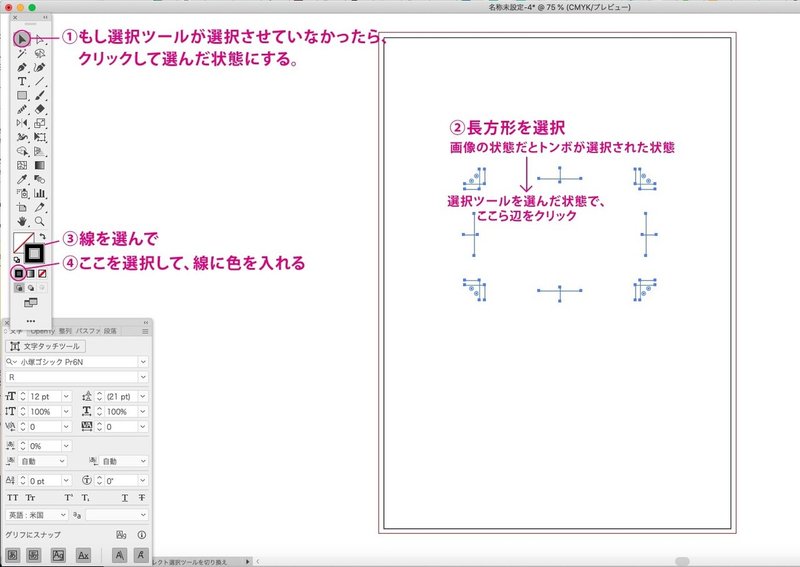Select the Pen tool
The width and height of the screenshot is (800, 567).
point(22,67)
